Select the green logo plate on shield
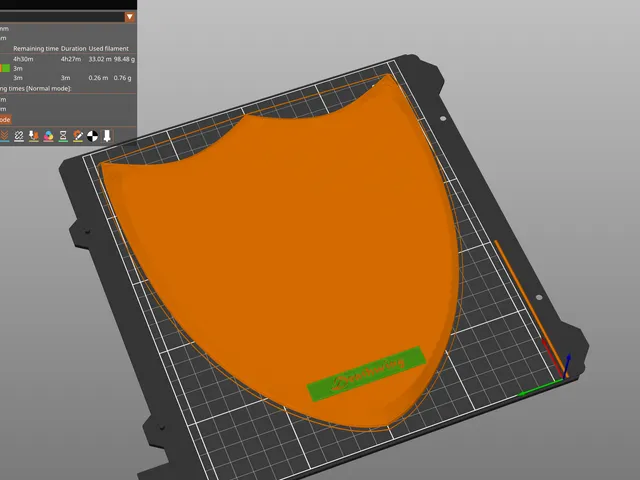The width and height of the screenshot is (640, 480). (x=366, y=373)
